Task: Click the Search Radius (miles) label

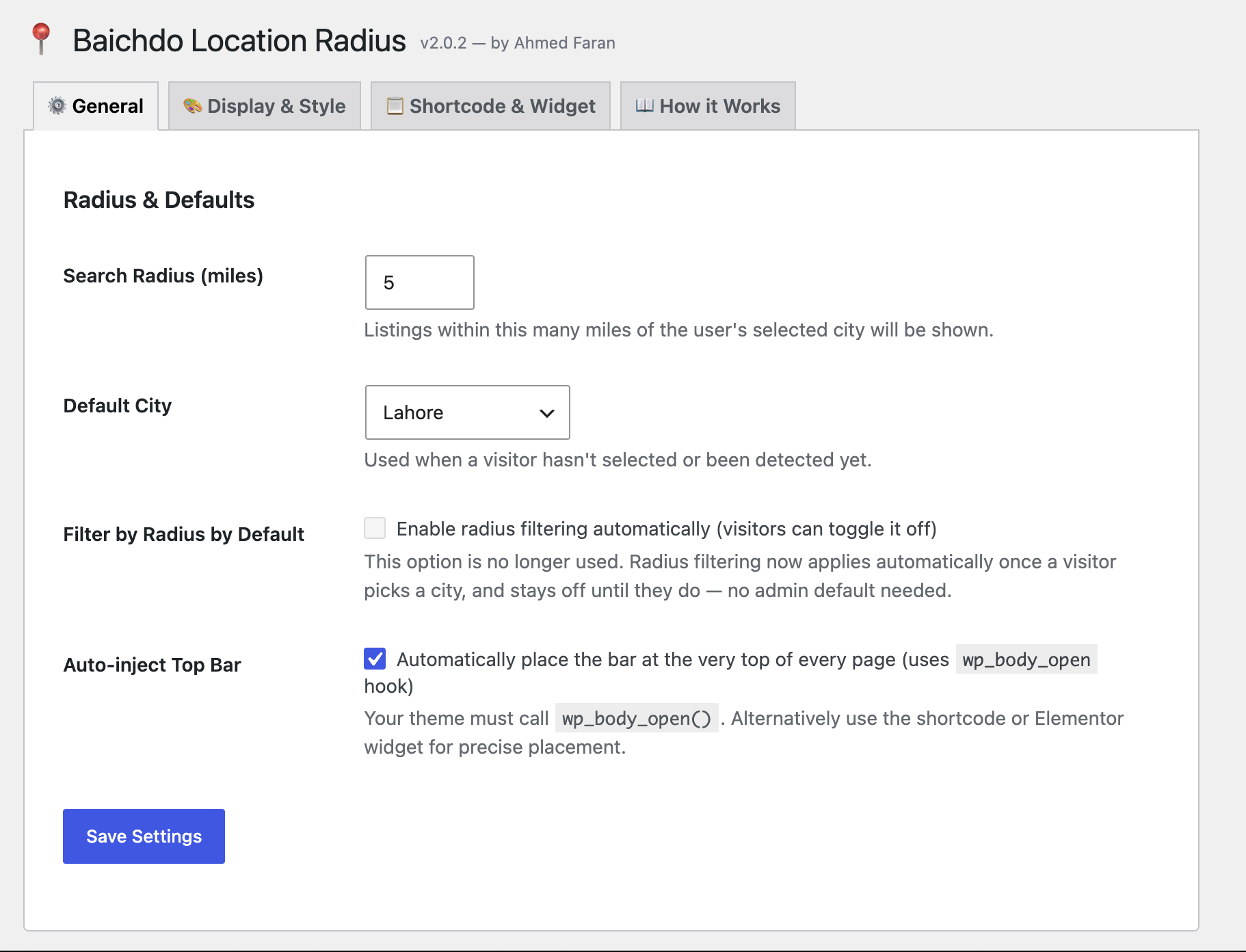Action: tap(163, 276)
